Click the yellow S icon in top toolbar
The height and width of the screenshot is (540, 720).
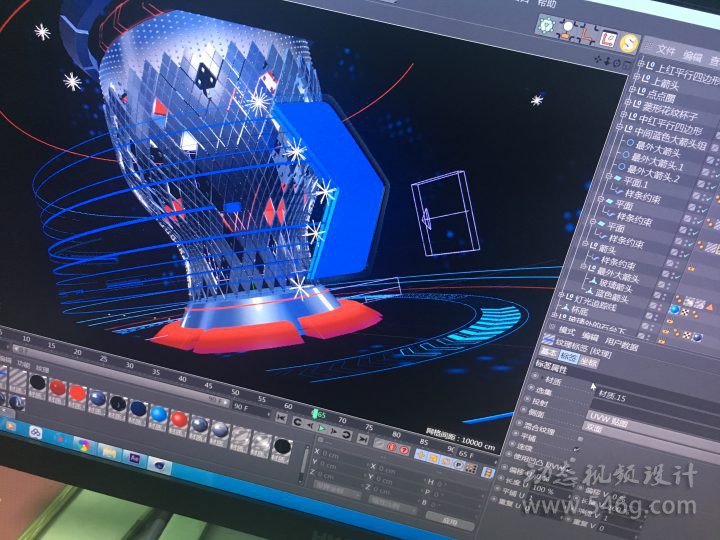pos(629,41)
